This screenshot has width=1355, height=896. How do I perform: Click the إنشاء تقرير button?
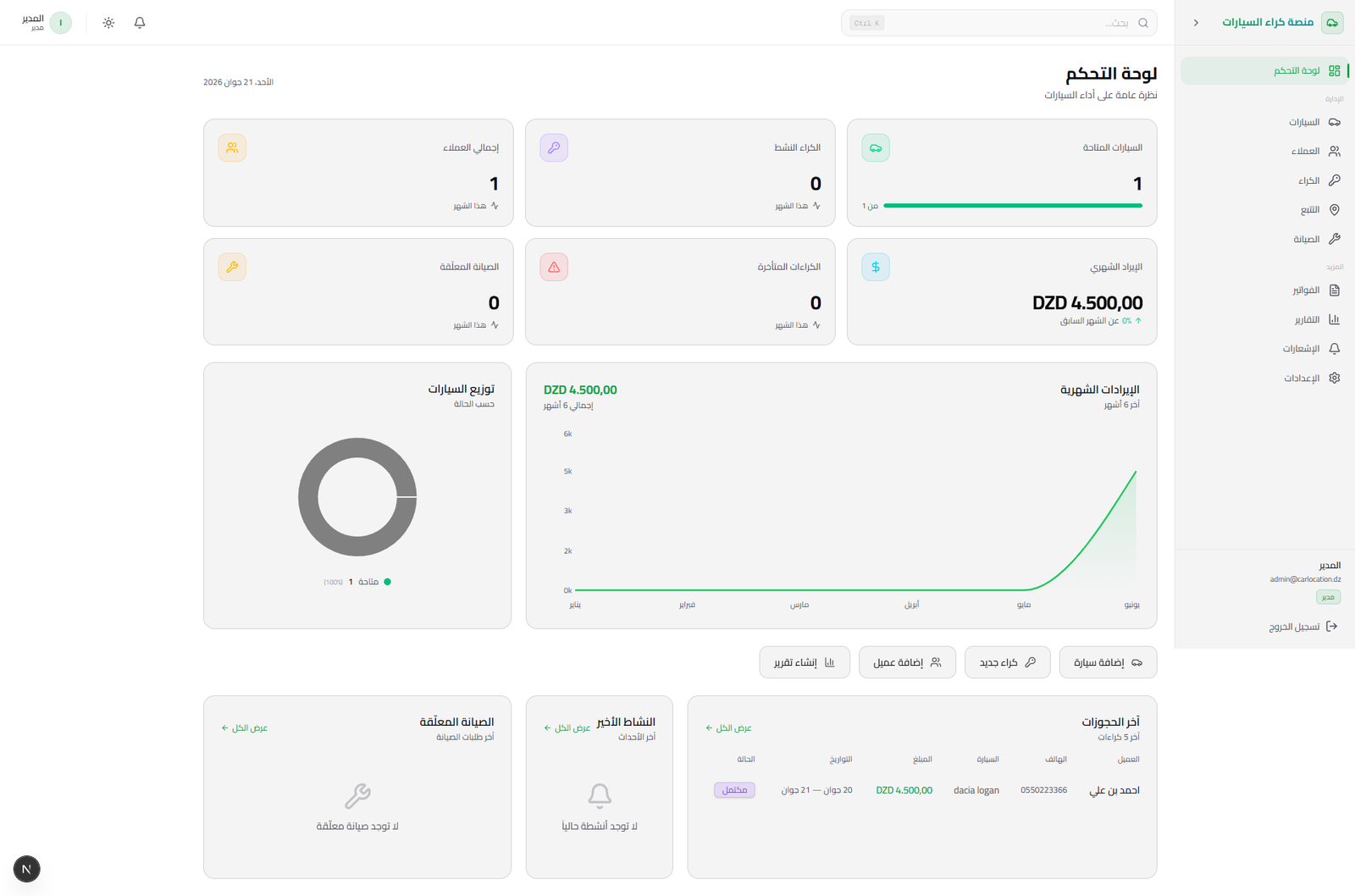(x=805, y=662)
